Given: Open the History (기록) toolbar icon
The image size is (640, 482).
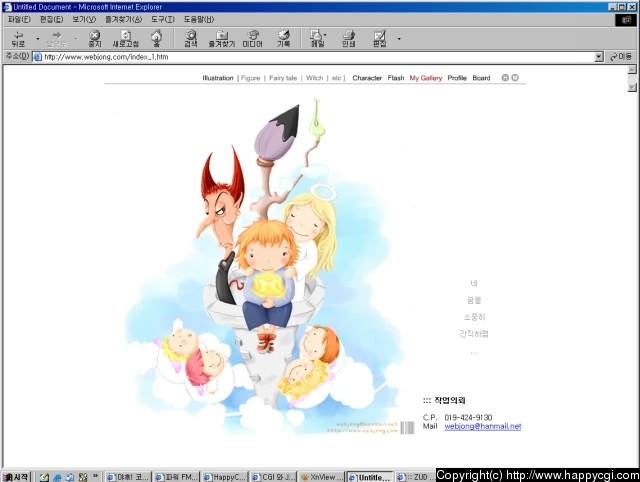Looking at the screenshot, I should pyautogui.click(x=284, y=39).
